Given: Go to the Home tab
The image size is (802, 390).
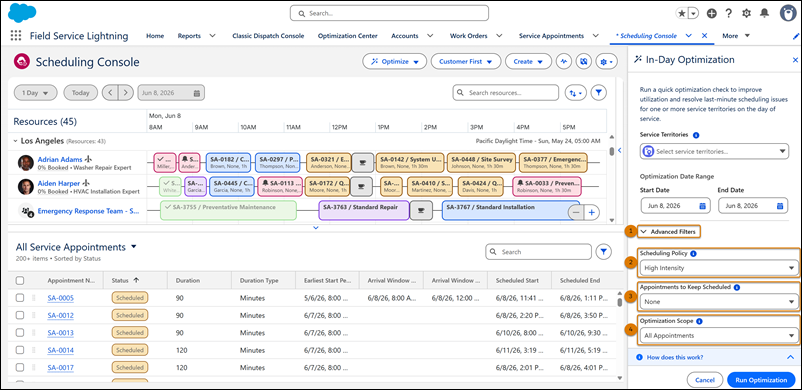Looking at the screenshot, I should pyautogui.click(x=155, y=36).
